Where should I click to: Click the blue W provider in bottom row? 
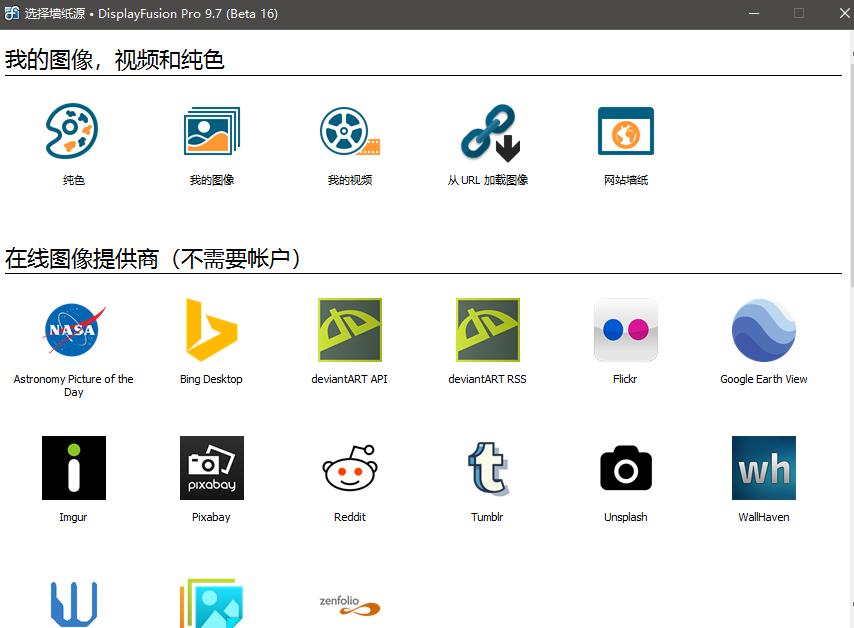coord(72,603)
